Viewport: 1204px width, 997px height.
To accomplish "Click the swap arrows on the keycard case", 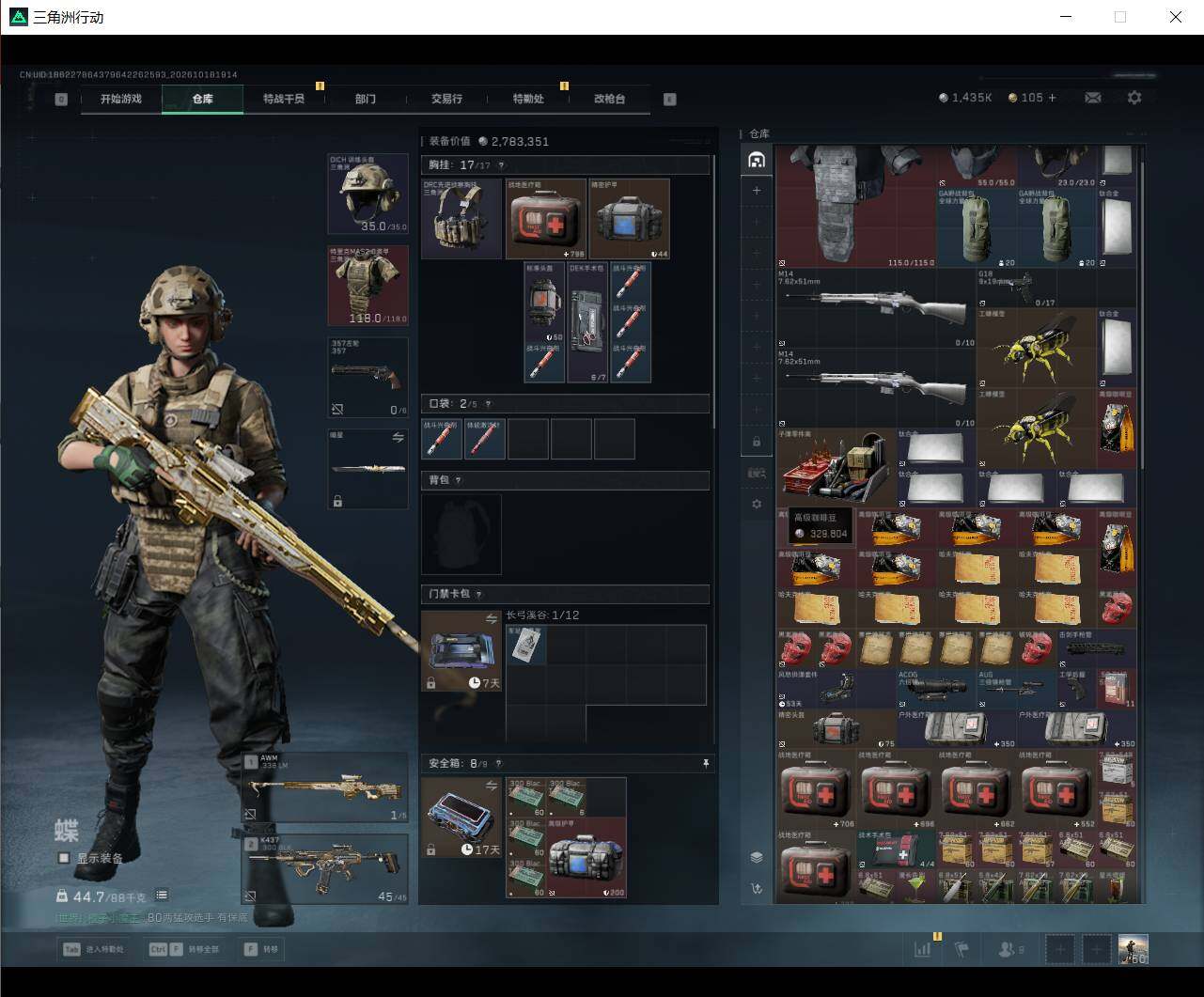I will point(491,619).
